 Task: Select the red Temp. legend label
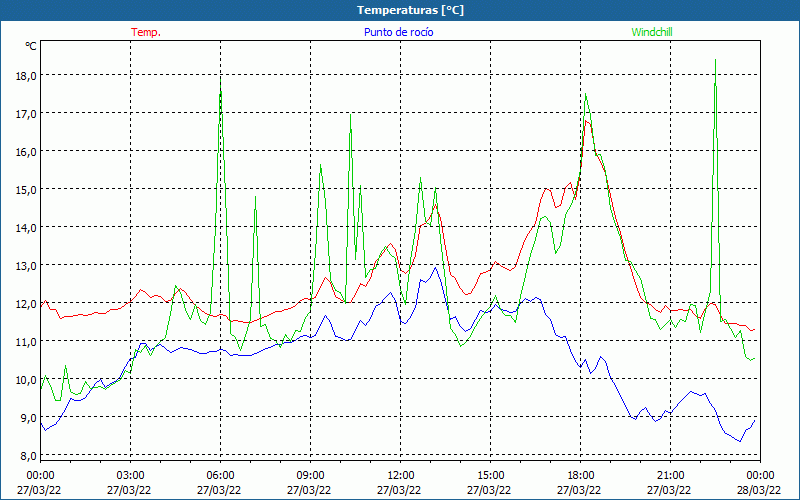click(x=146, y=32)
